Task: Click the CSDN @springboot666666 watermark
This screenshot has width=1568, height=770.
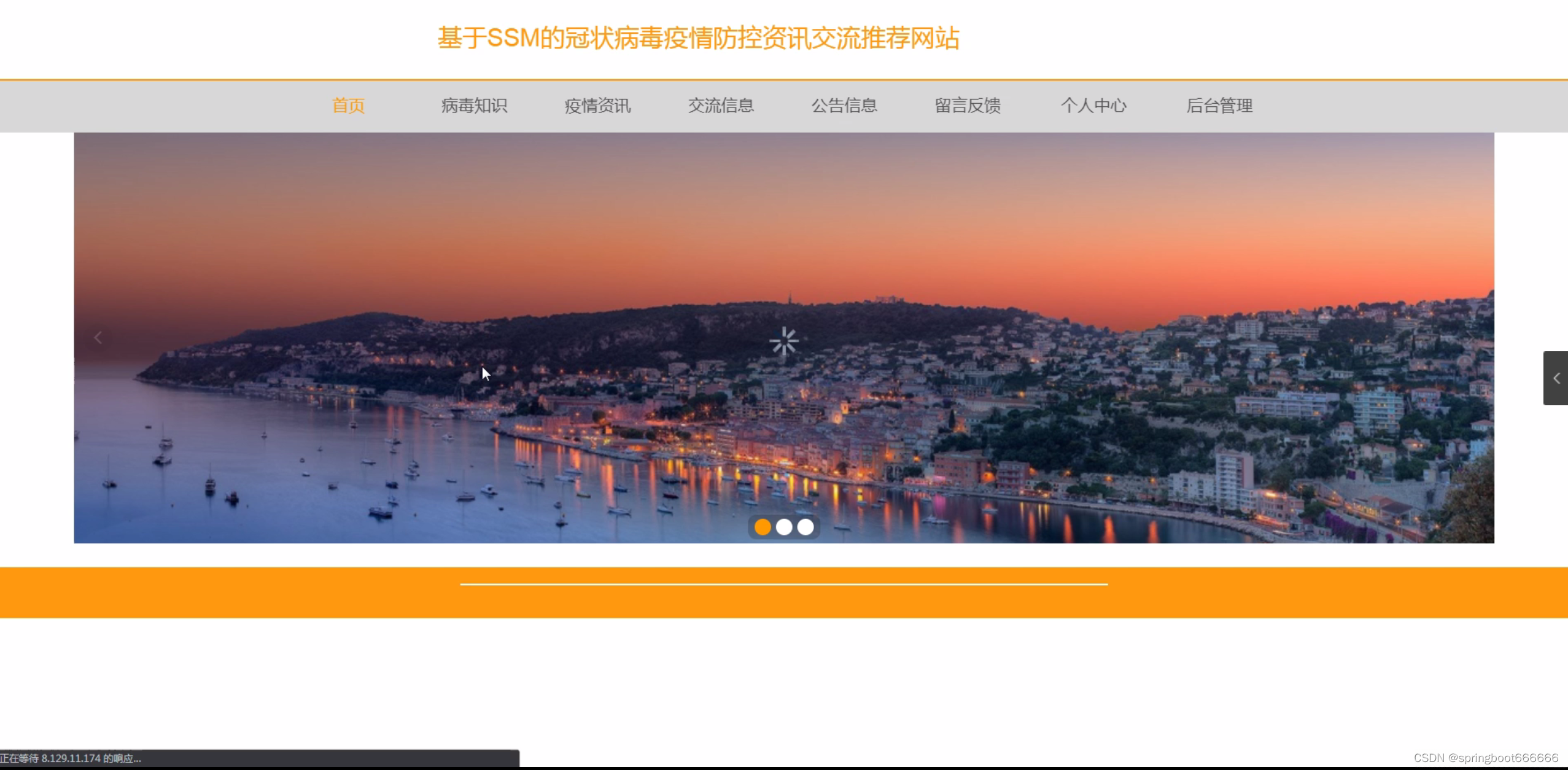Action: (1486, 758)
